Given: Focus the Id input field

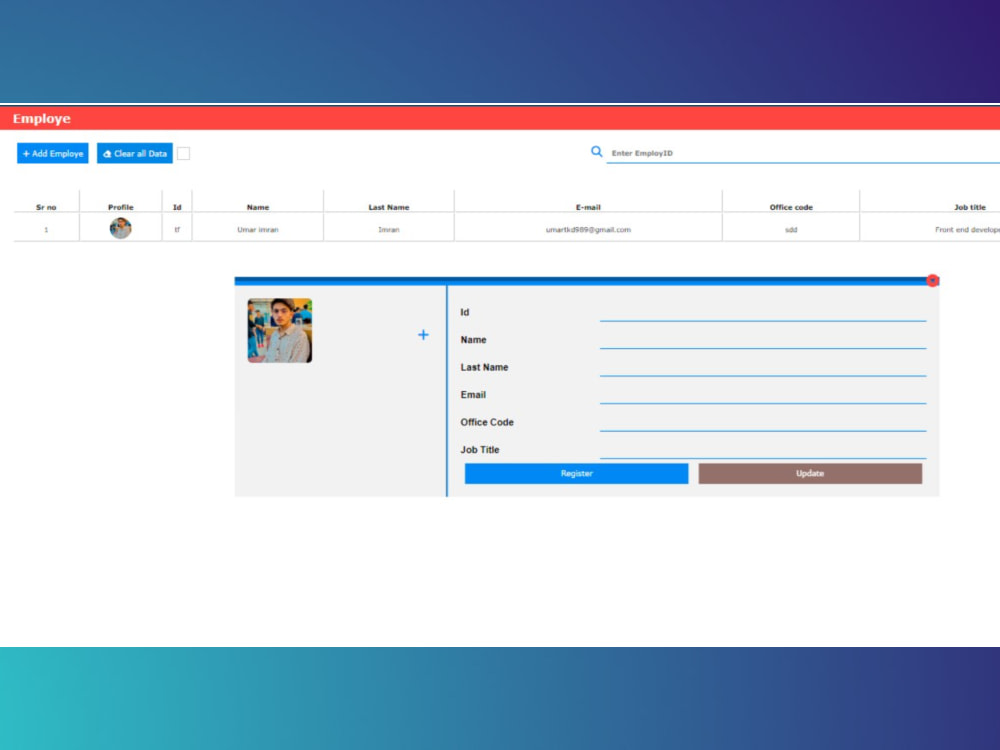Looking at the screenshot, I should (763, 312).
